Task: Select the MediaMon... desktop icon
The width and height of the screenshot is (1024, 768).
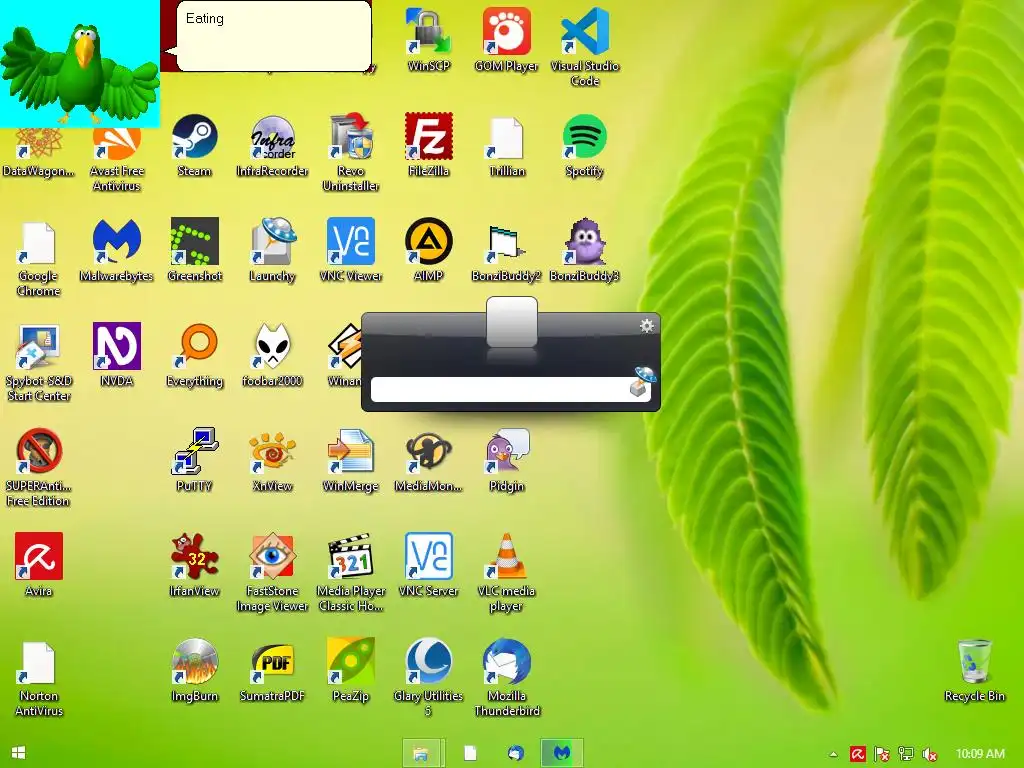Action: [x=428, y=460]
